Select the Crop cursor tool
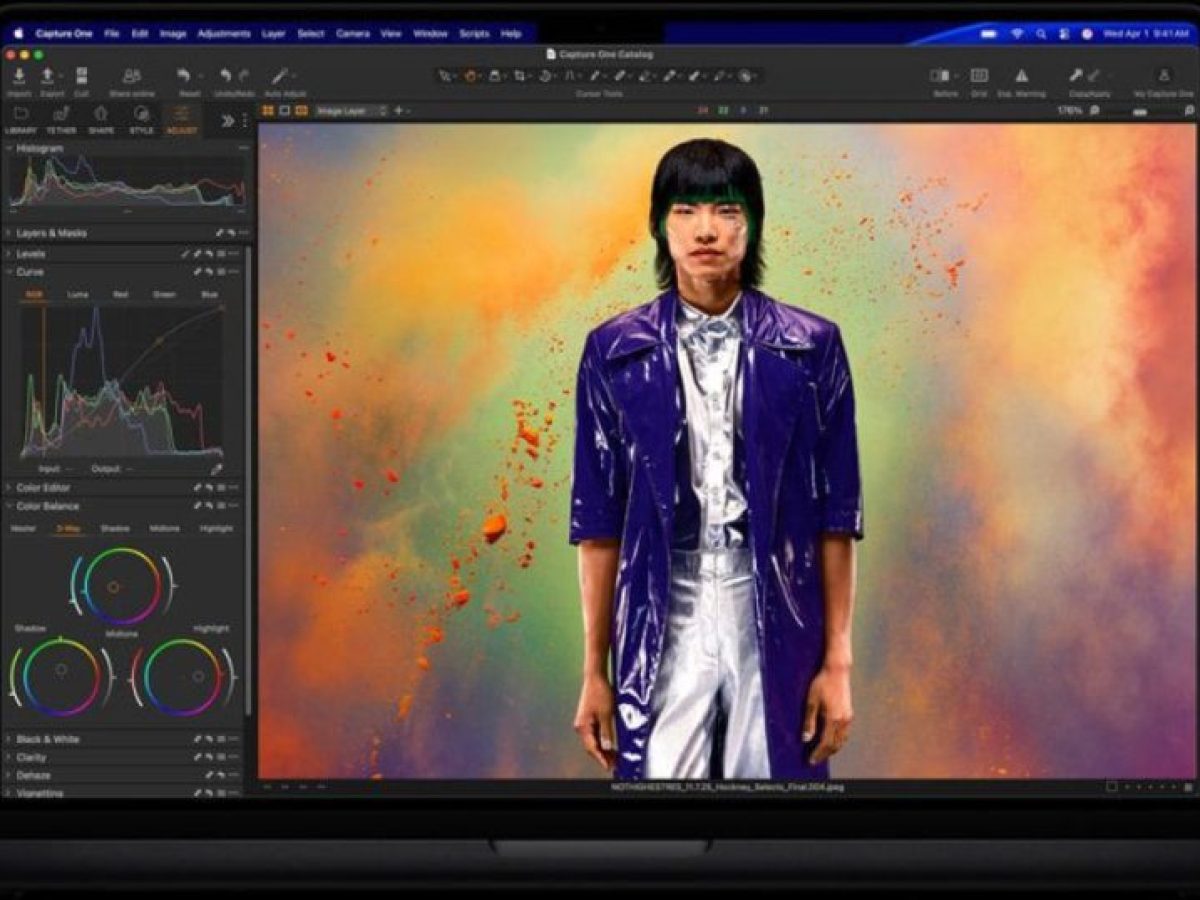This screenshot has width=1200, height=900. [520, 76]
